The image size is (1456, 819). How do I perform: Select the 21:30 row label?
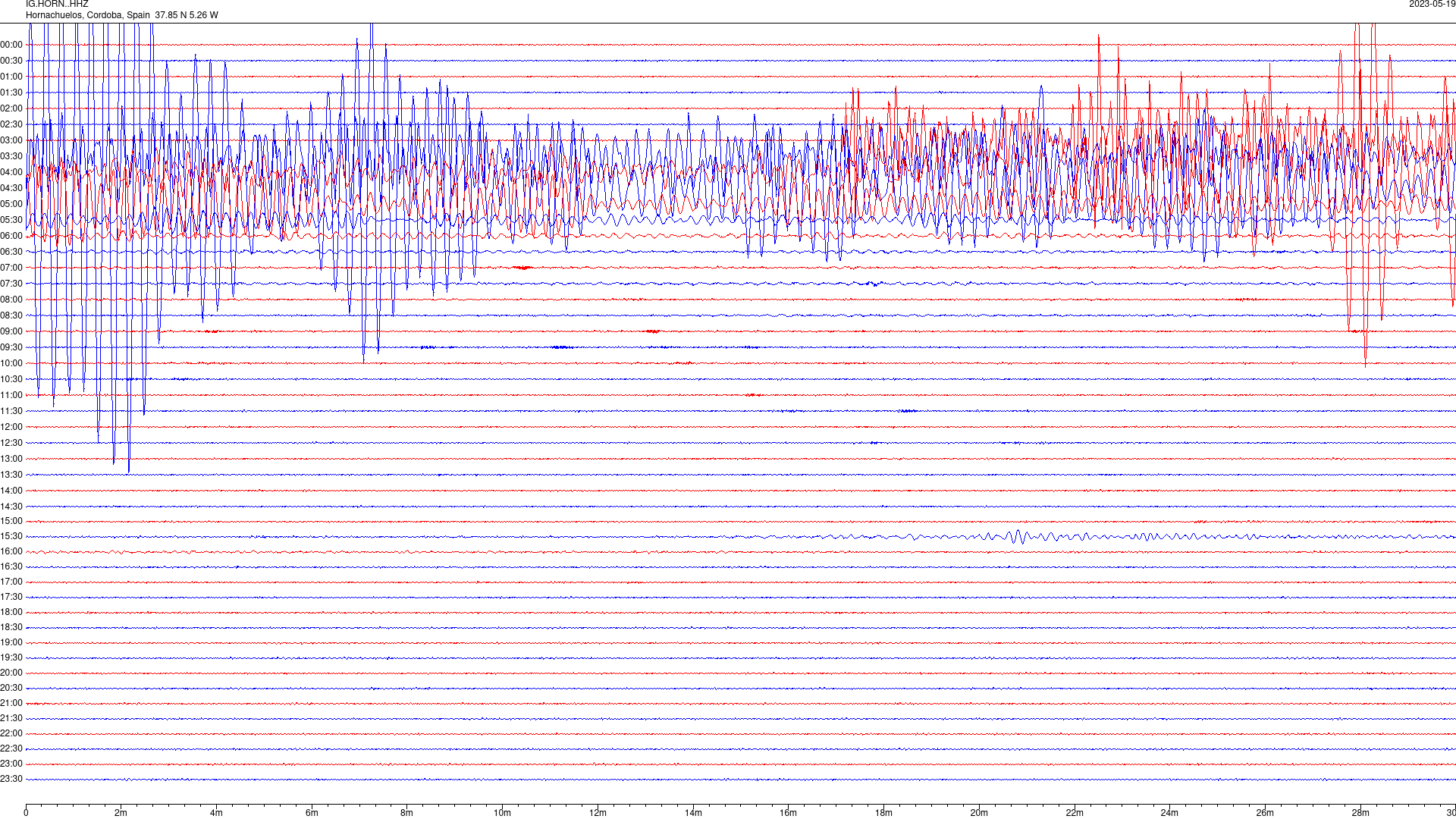(x=11, y=718)
